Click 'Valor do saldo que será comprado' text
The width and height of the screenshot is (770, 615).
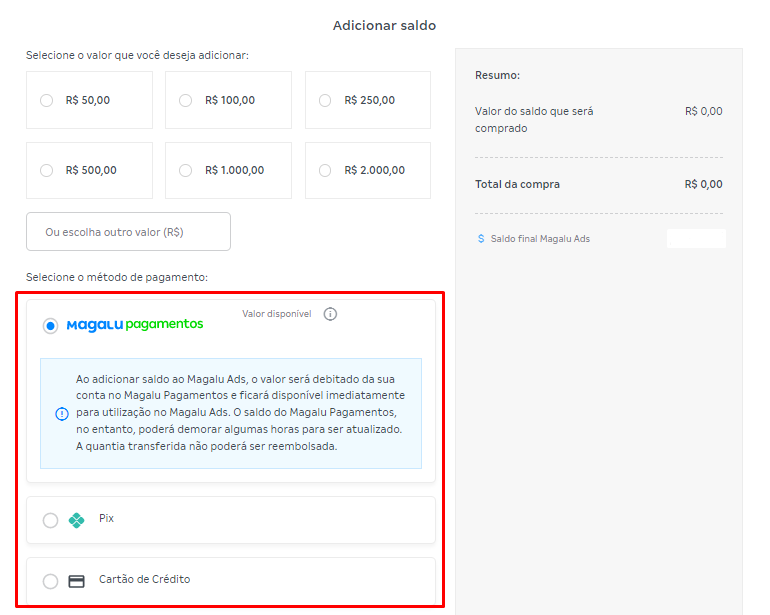(x=534, y=119)
